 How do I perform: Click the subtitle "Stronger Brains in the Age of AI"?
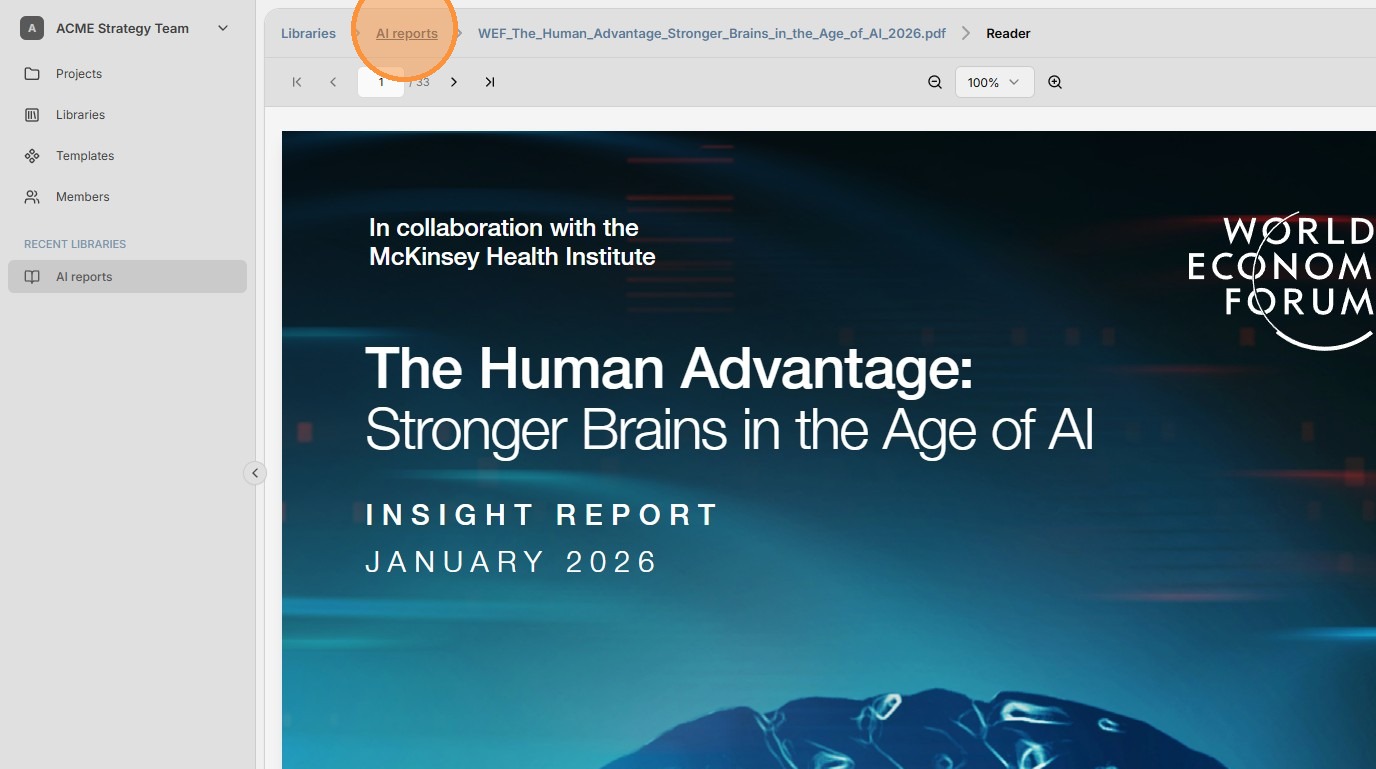point(729,430)
